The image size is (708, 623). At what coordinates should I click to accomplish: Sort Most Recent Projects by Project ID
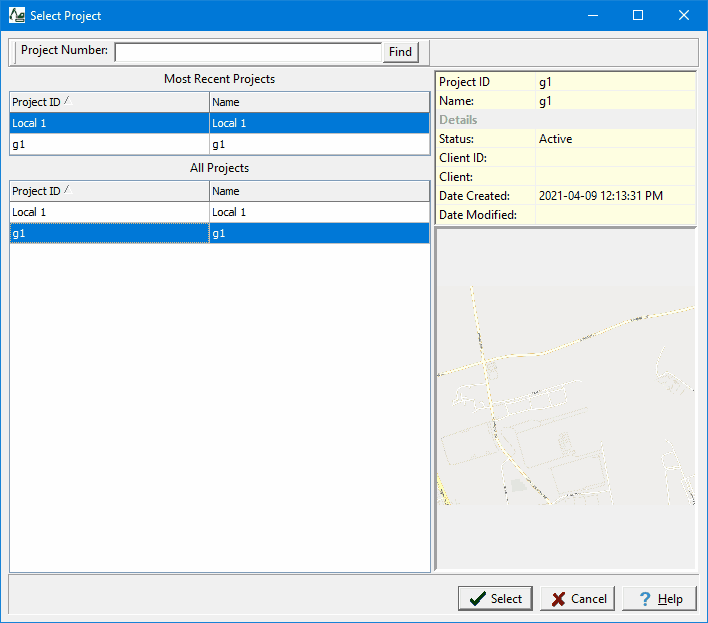[110, 102]
